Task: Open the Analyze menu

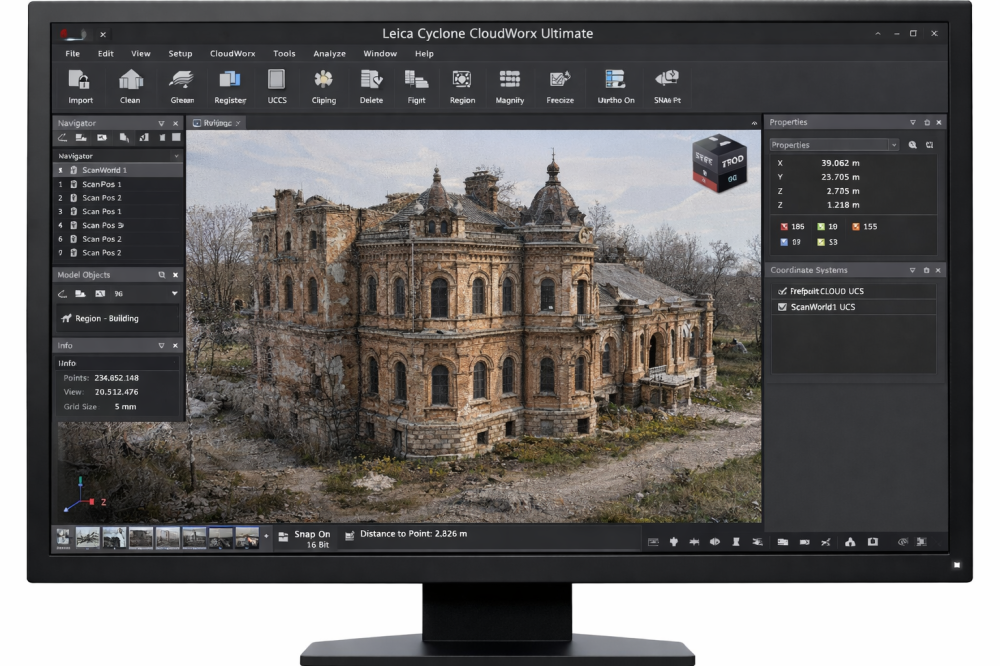Action: tap(329, 54)
